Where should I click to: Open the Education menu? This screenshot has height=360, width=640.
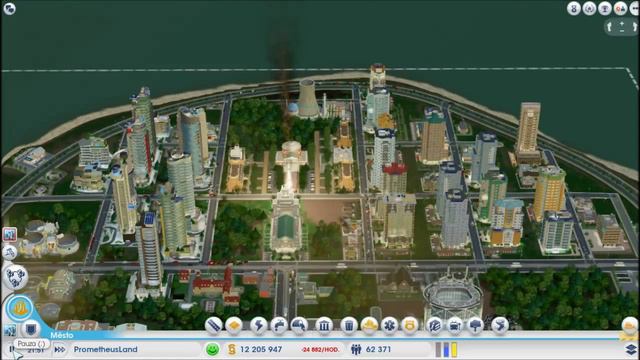435,325
